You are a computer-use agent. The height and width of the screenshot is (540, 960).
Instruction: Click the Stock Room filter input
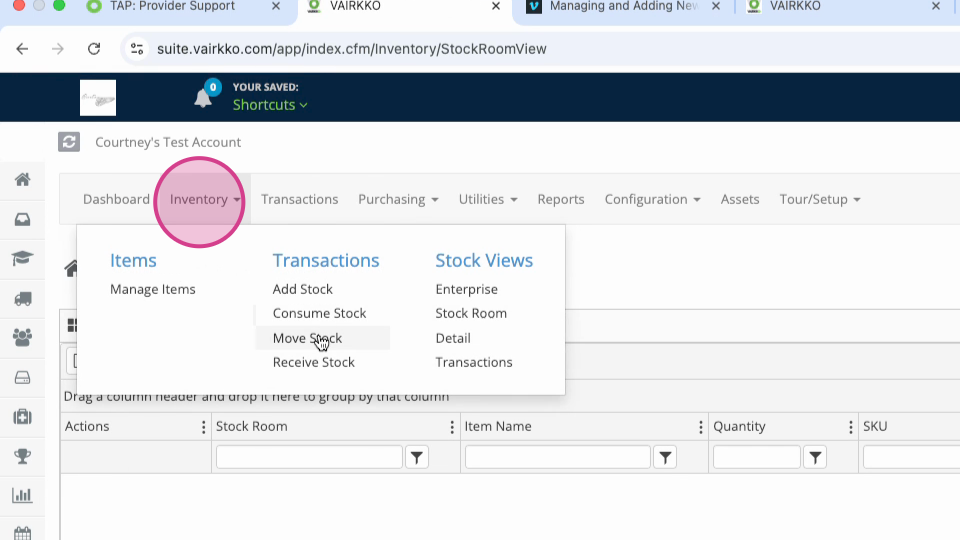tap(309, 457)
